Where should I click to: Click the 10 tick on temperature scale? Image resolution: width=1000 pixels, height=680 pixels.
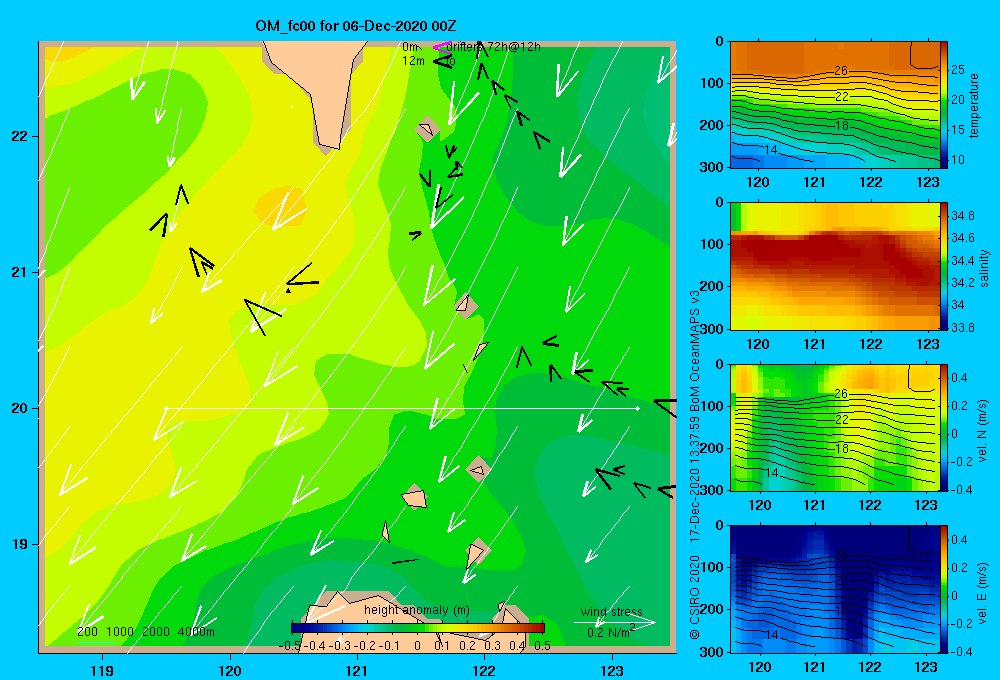point(958,159)
